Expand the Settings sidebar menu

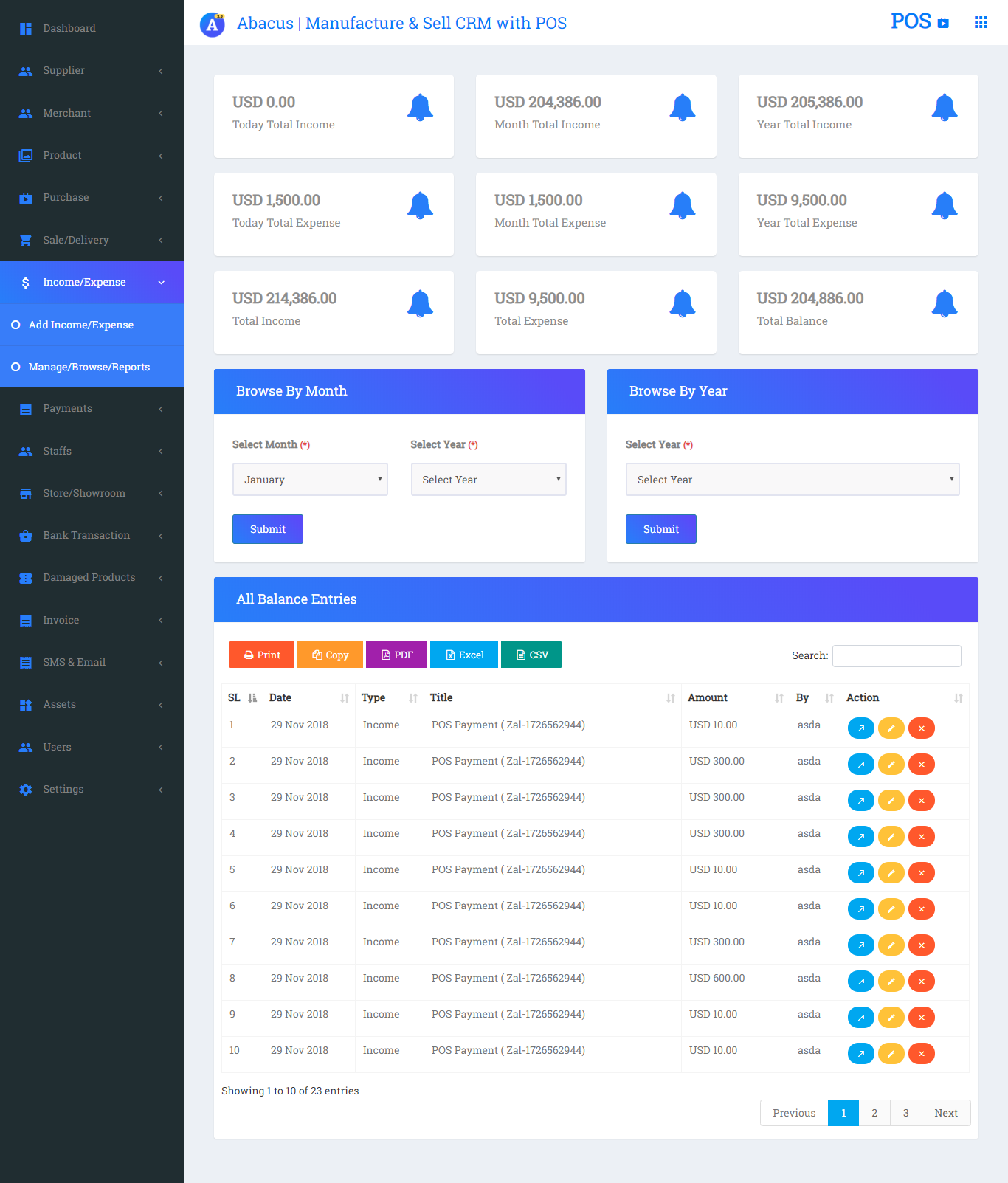tap(92, 790)
